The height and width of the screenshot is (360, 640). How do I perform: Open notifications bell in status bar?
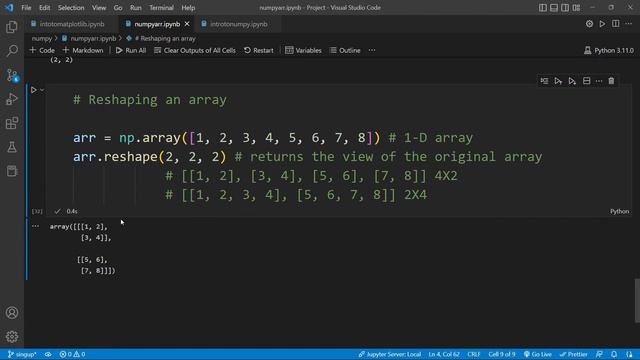614,354
